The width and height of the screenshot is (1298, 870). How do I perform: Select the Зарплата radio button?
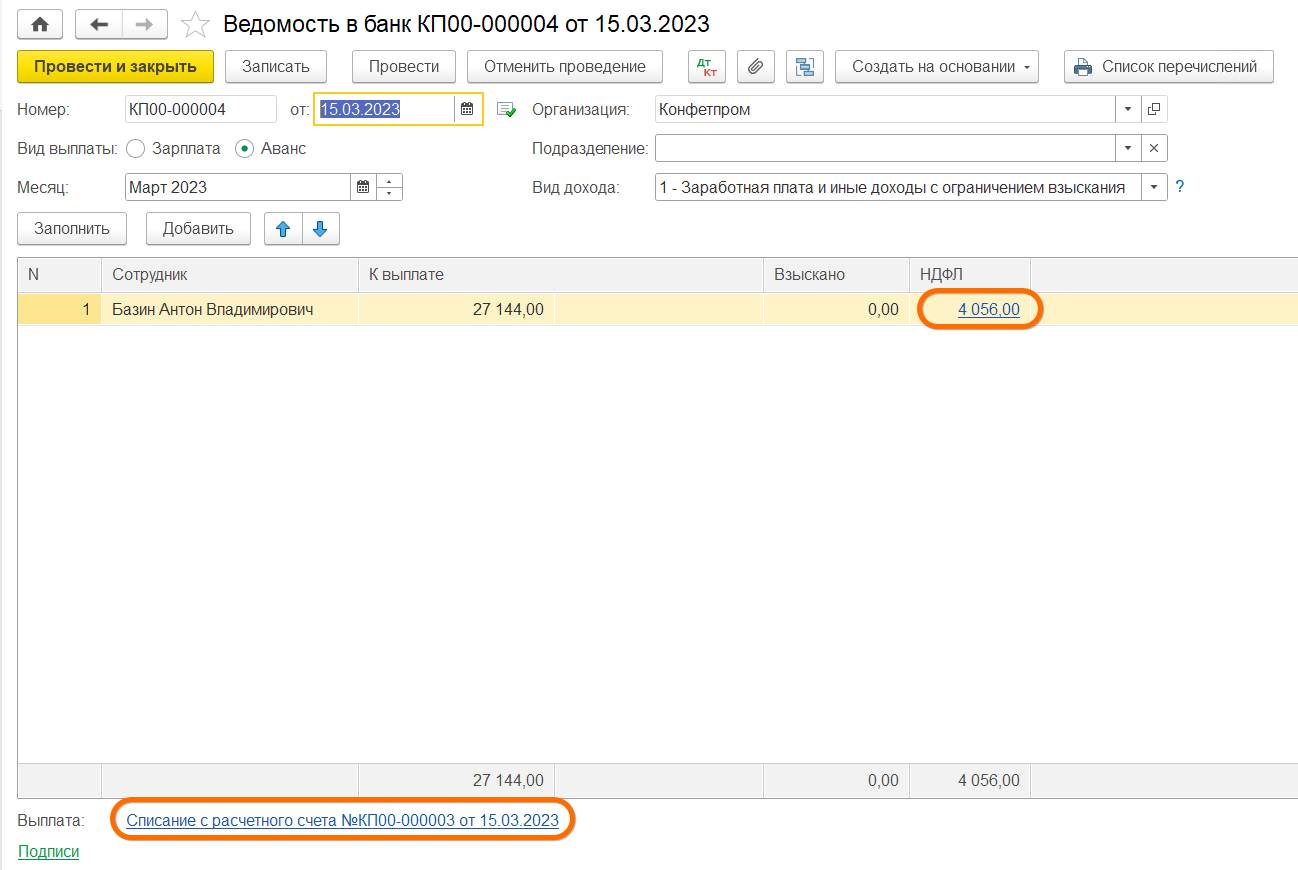point(136,148)
